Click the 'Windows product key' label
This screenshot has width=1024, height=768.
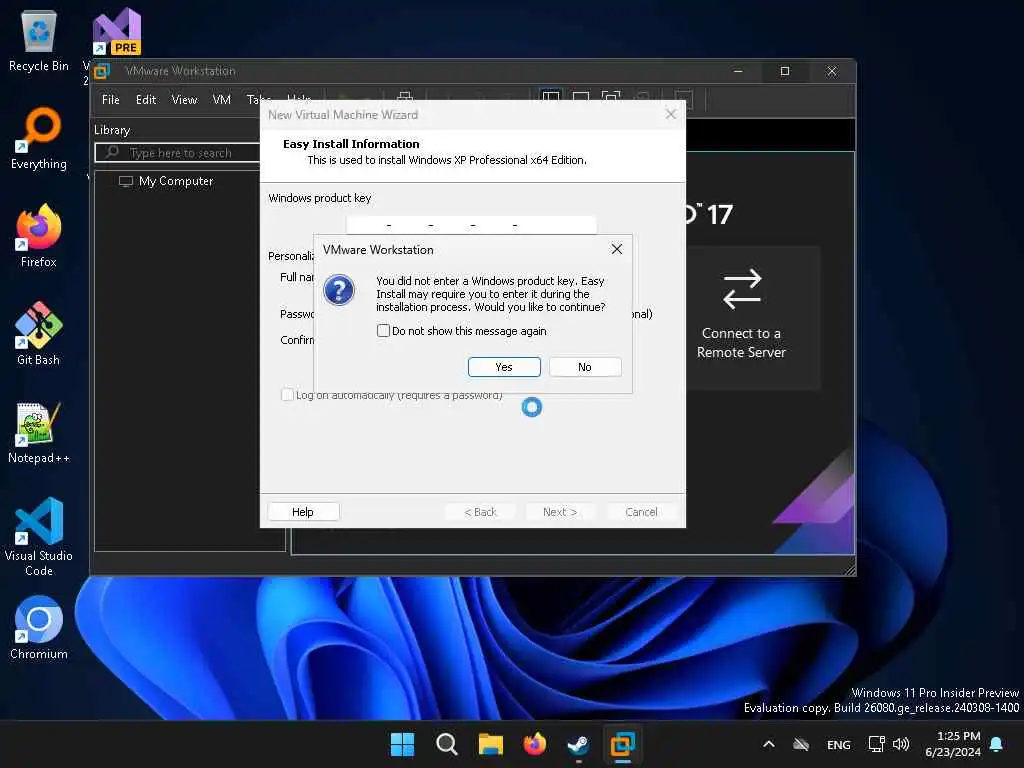pos(319,198)
